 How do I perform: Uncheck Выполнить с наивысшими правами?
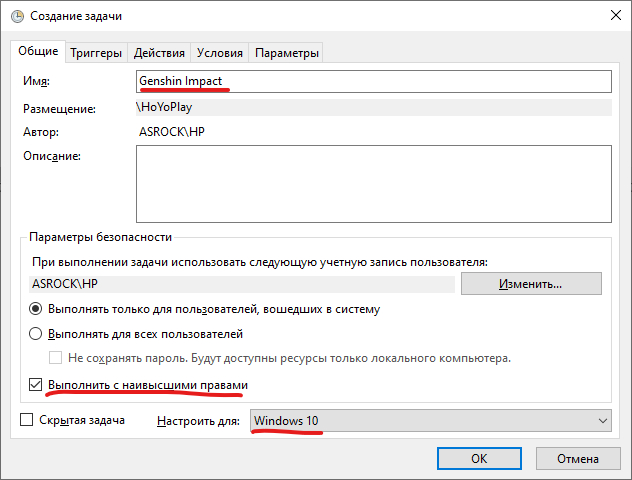(x=37, y=385)
